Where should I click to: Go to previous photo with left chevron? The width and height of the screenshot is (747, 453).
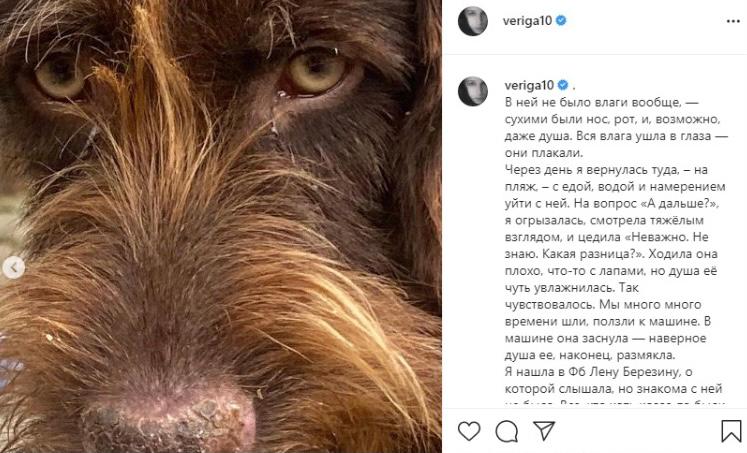tap(14, 267)
